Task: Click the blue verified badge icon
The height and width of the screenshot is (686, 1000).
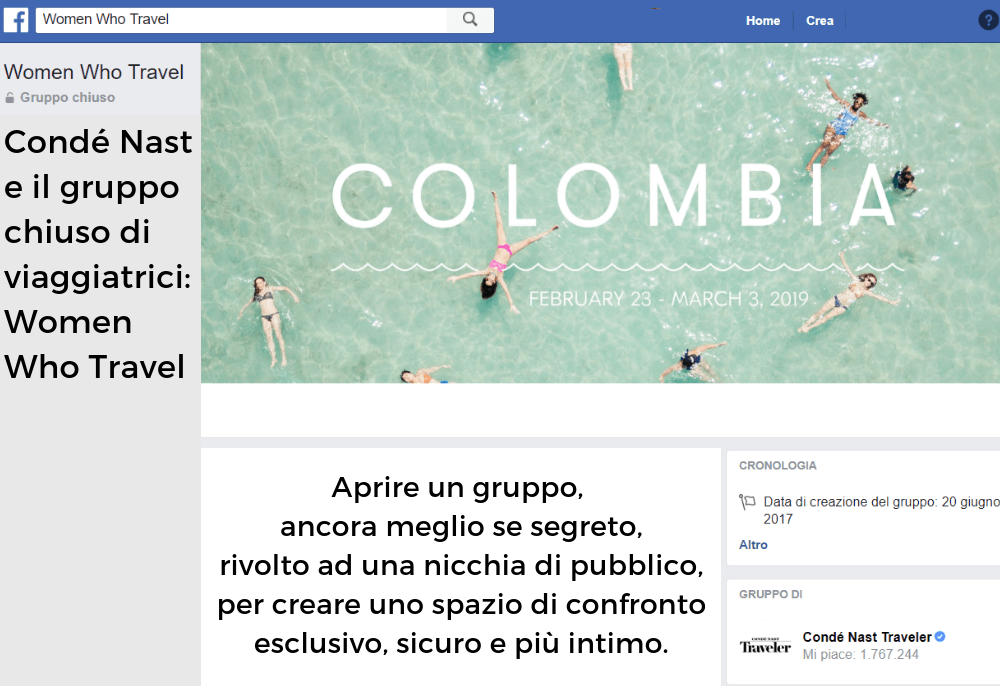Action: click(940, 637)
